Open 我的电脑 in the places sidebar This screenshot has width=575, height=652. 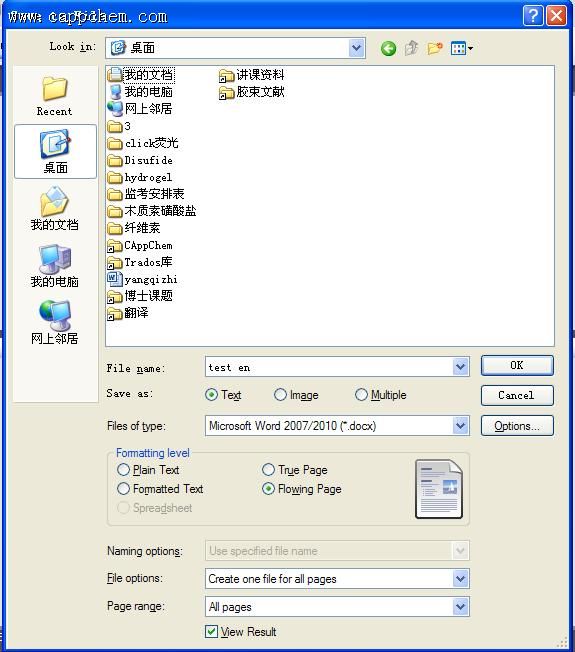click(54, 265)
